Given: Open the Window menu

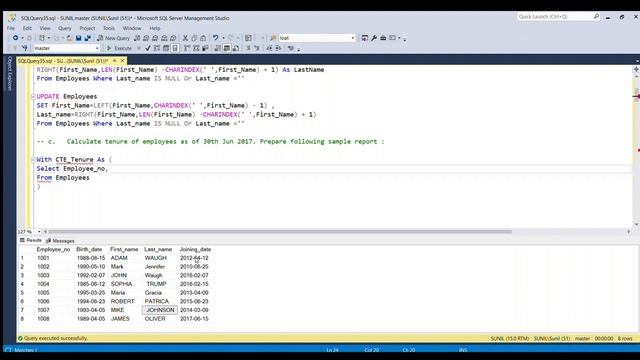Looking at the screenshot, I should (x=132, y=28).
